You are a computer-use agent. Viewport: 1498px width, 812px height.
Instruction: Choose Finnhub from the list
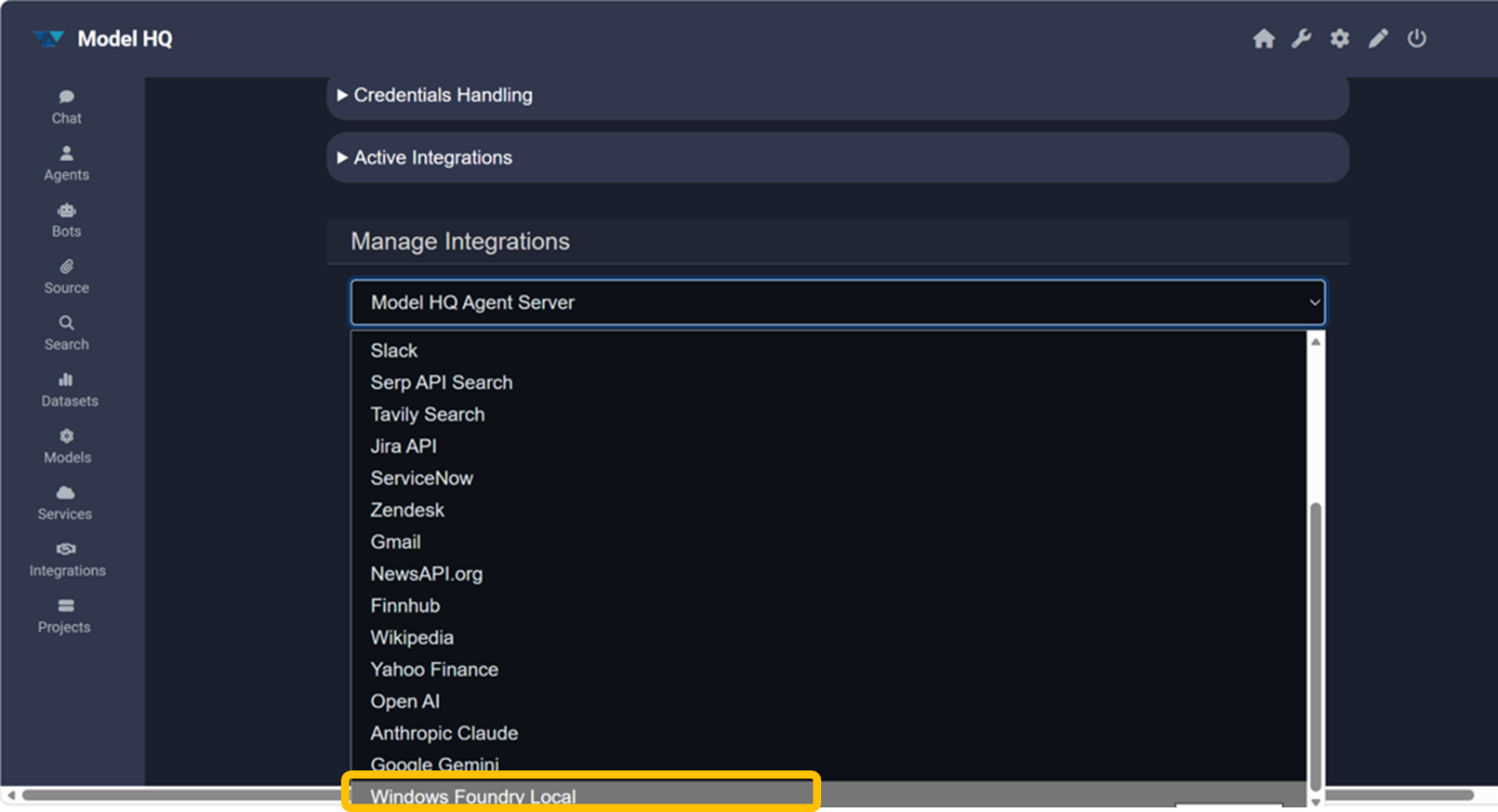coord(828,606)
